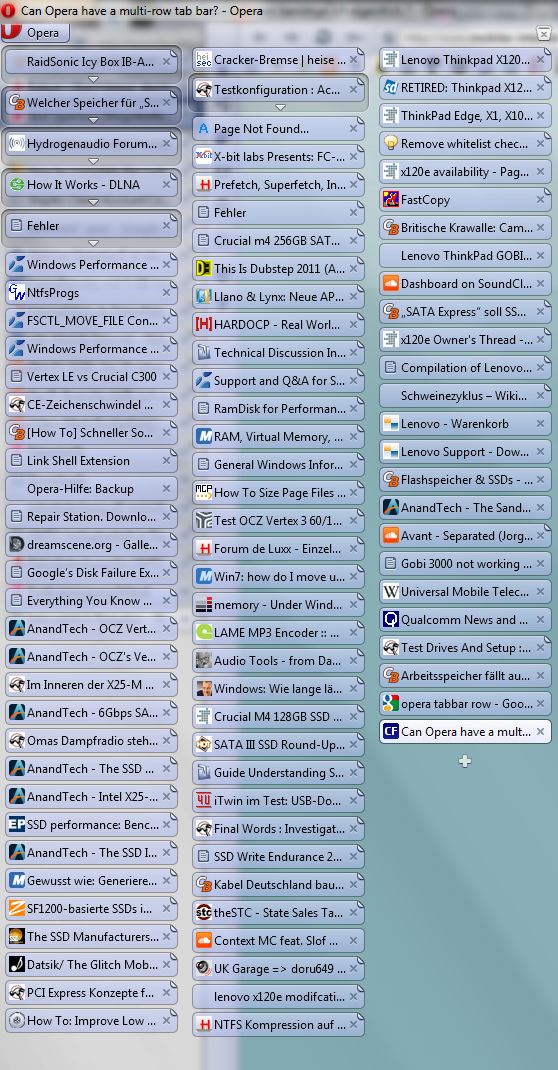
Task: Click the yellow D favicon on This Is Dubstep tab
Action: (x=203, y=268)
